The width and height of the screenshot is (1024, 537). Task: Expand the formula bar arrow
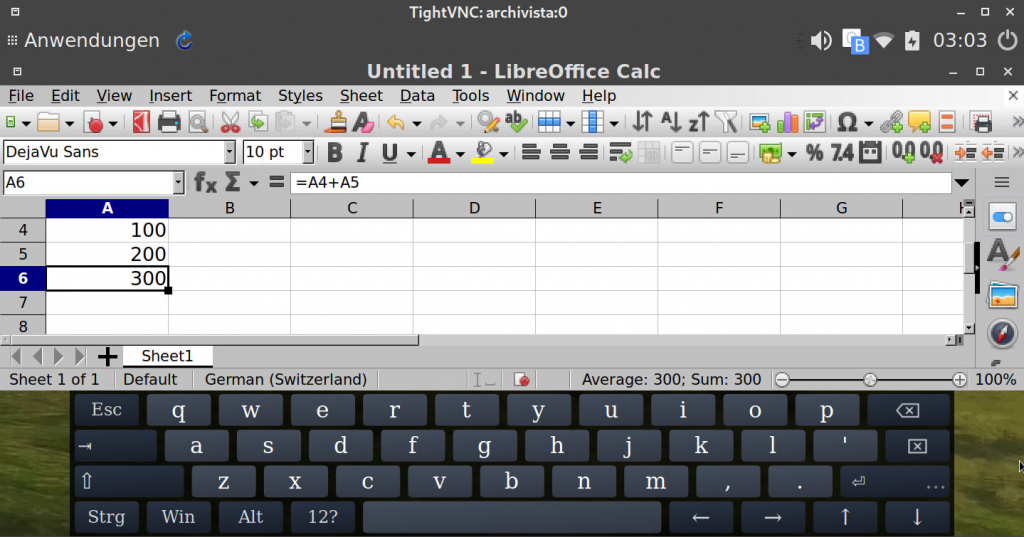pos(962,183)
